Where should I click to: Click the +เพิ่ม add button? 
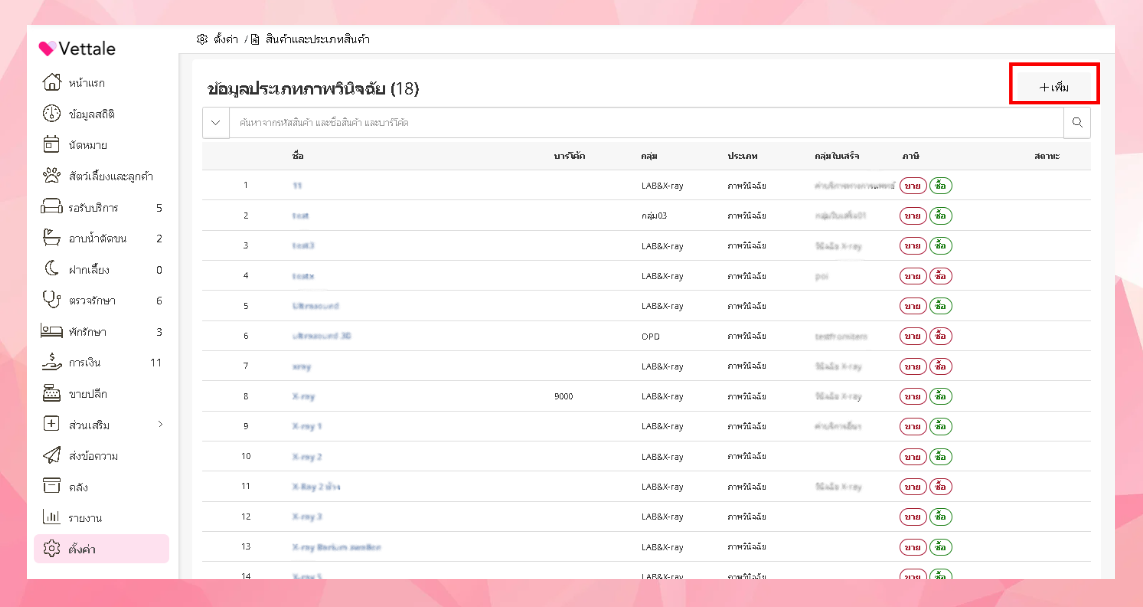coord(1054,87)
